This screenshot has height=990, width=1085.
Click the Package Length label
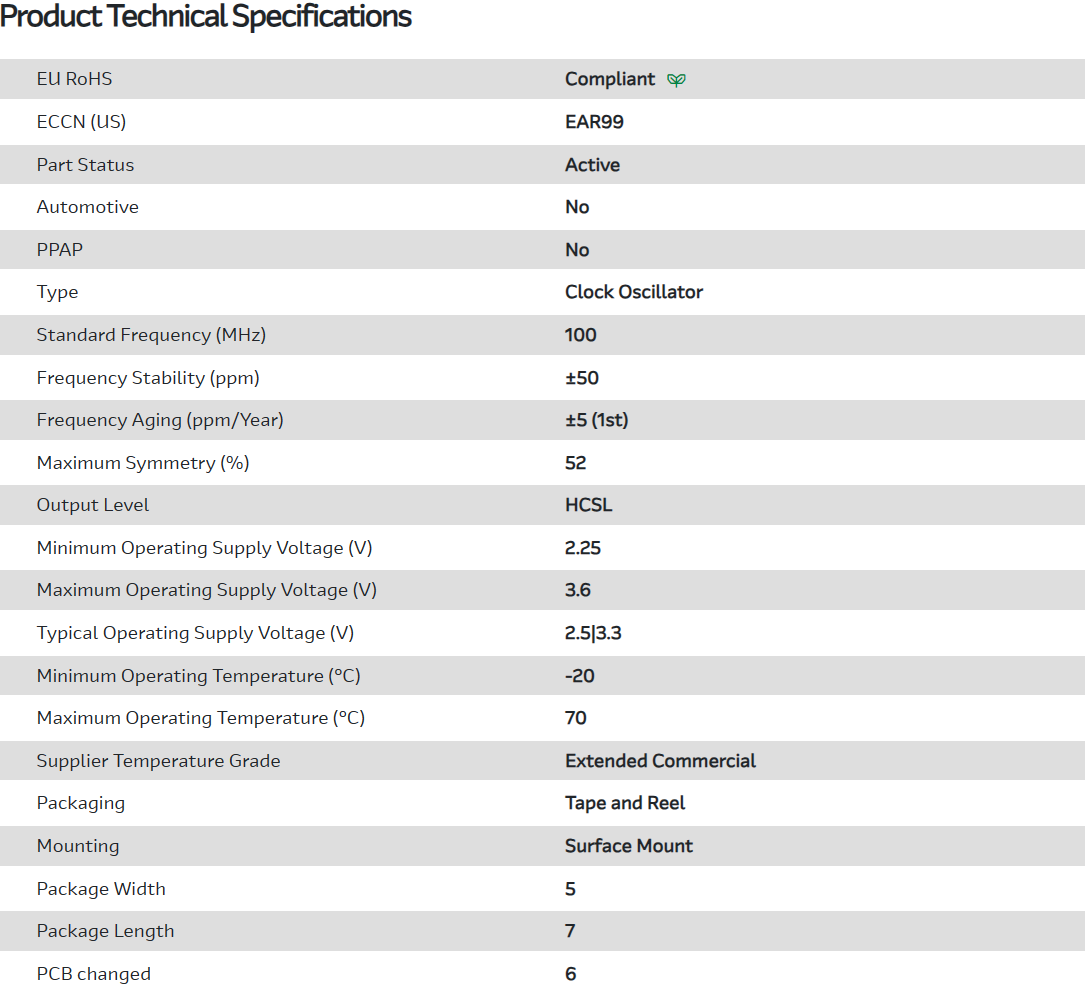(x=105, y=931)
